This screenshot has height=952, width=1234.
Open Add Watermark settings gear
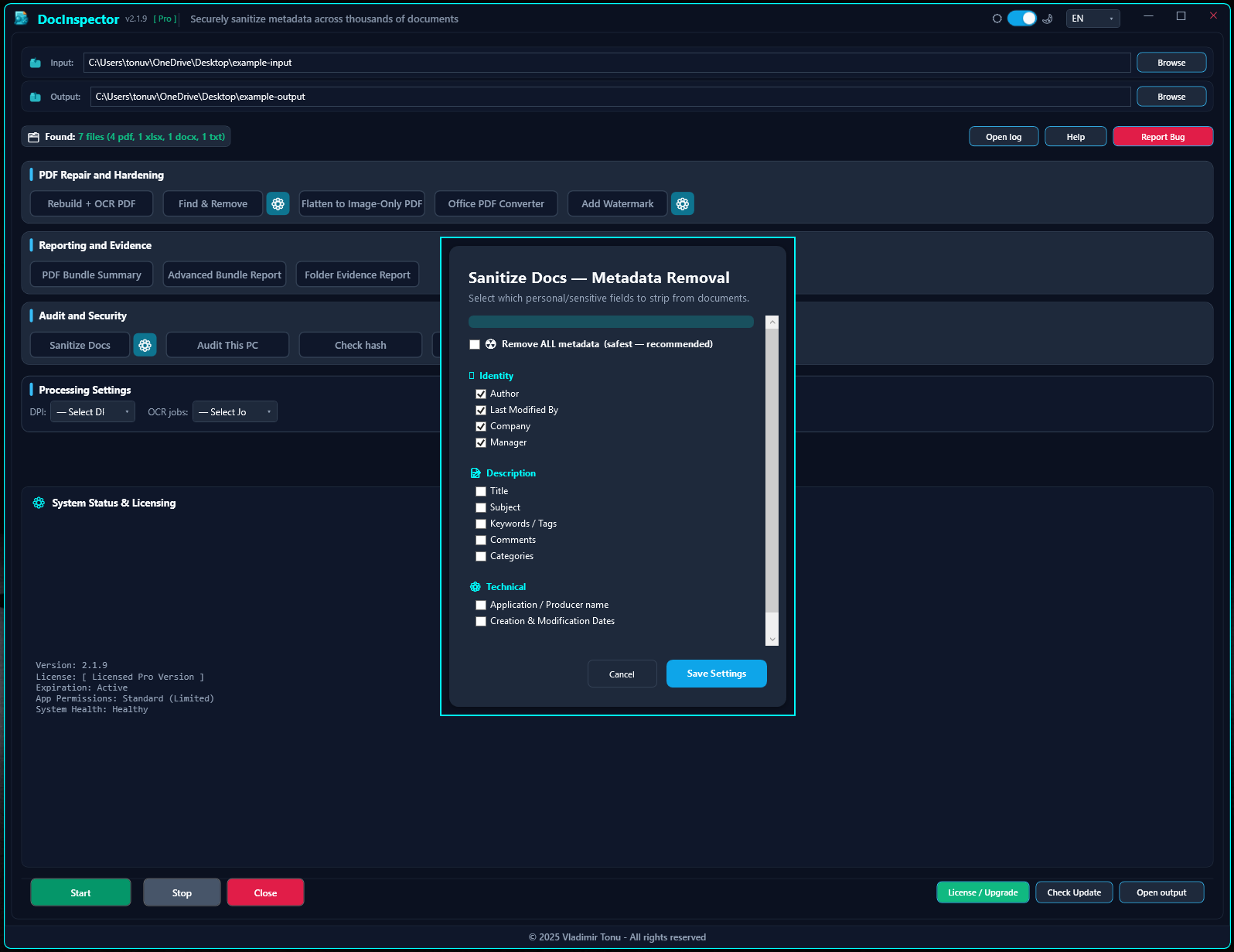[x=683, y=203]
